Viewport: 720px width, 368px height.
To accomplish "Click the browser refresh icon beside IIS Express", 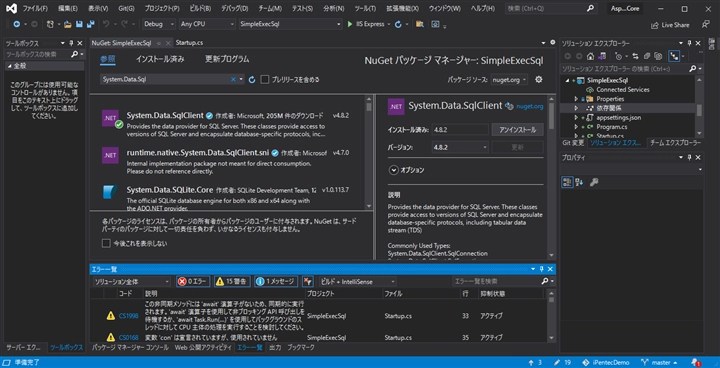I will coord(398,24).
